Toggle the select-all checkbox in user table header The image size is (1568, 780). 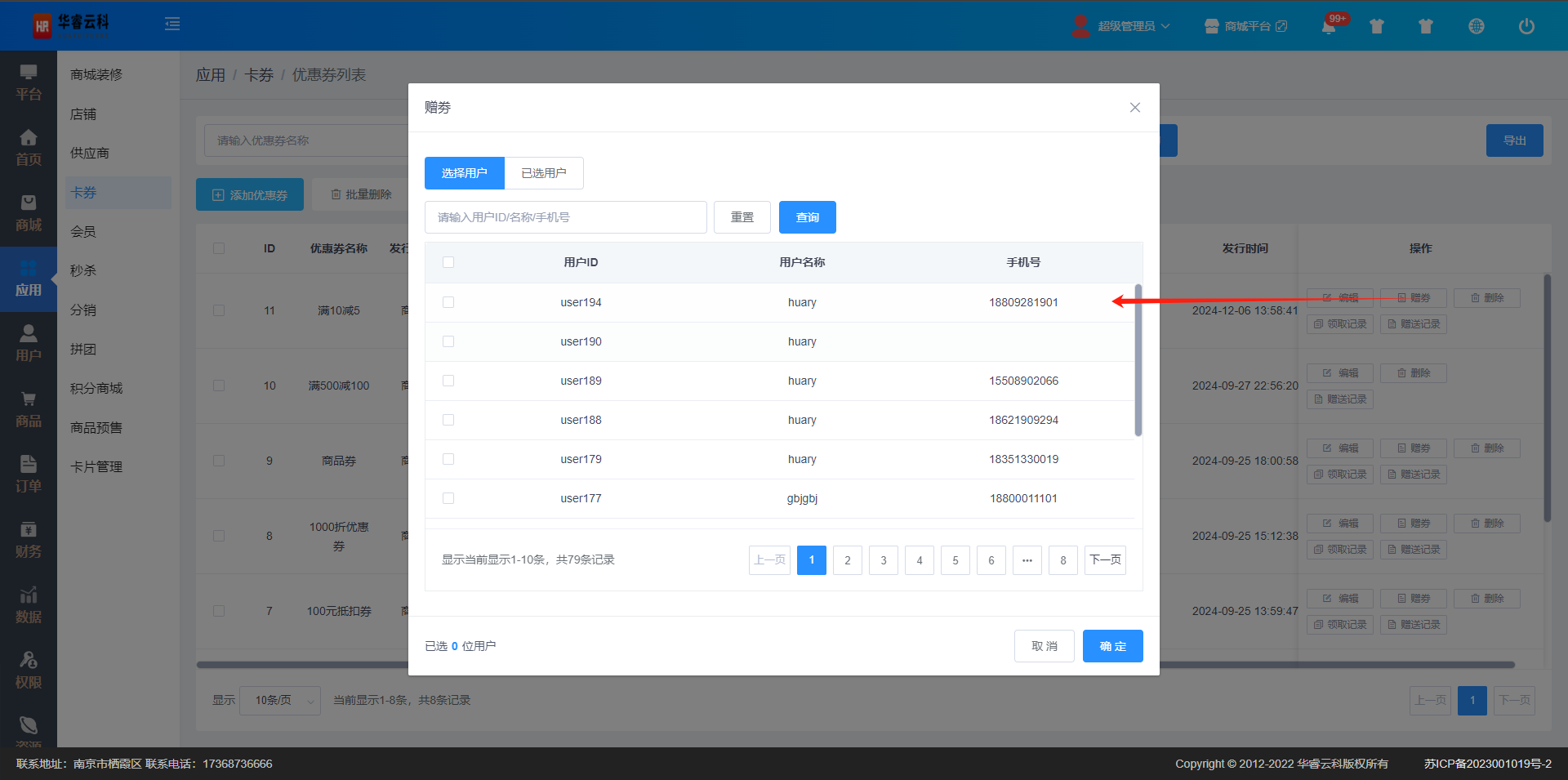click(x=448, y=262)
